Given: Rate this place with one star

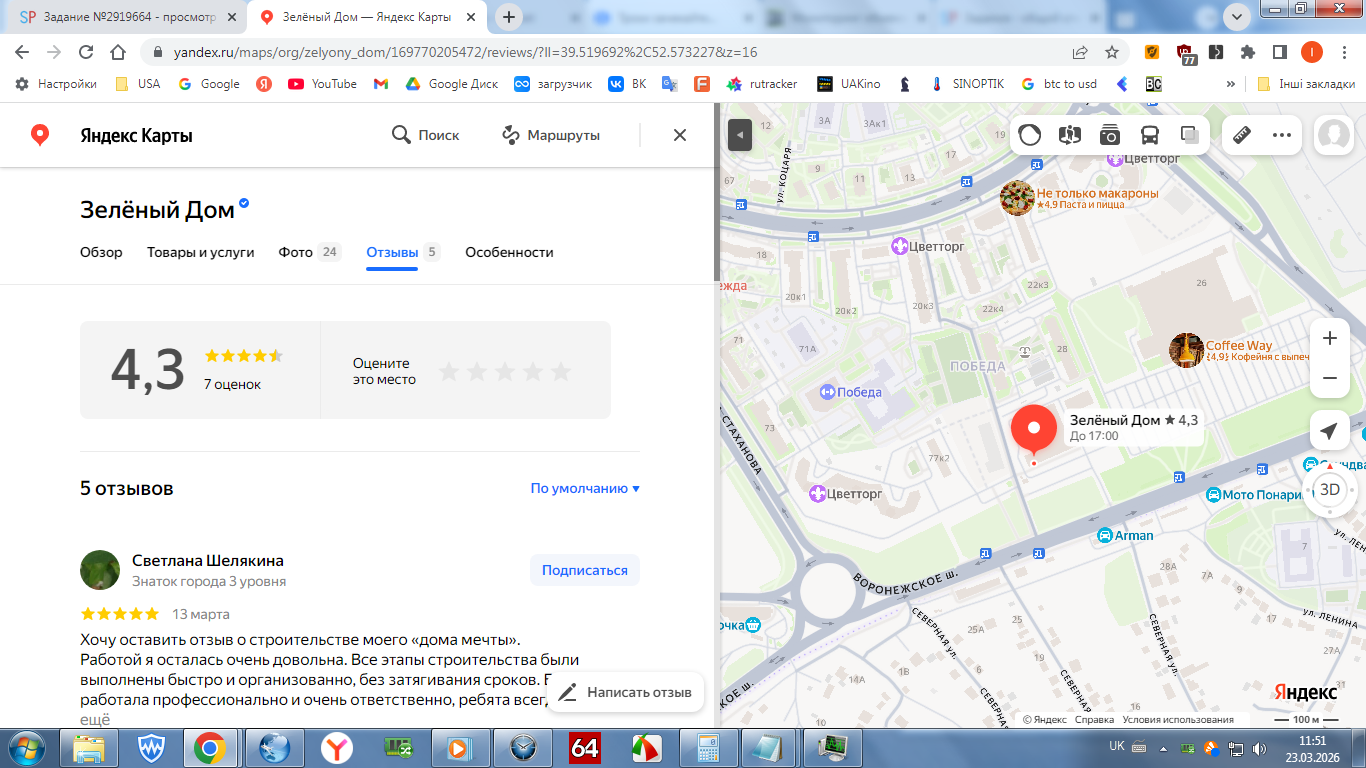Looking at the screenshot, I should tap(449, 372).
